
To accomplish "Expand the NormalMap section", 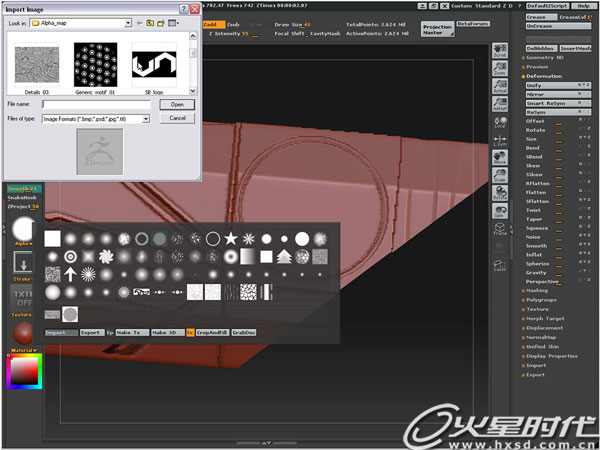I will point(541,338).
